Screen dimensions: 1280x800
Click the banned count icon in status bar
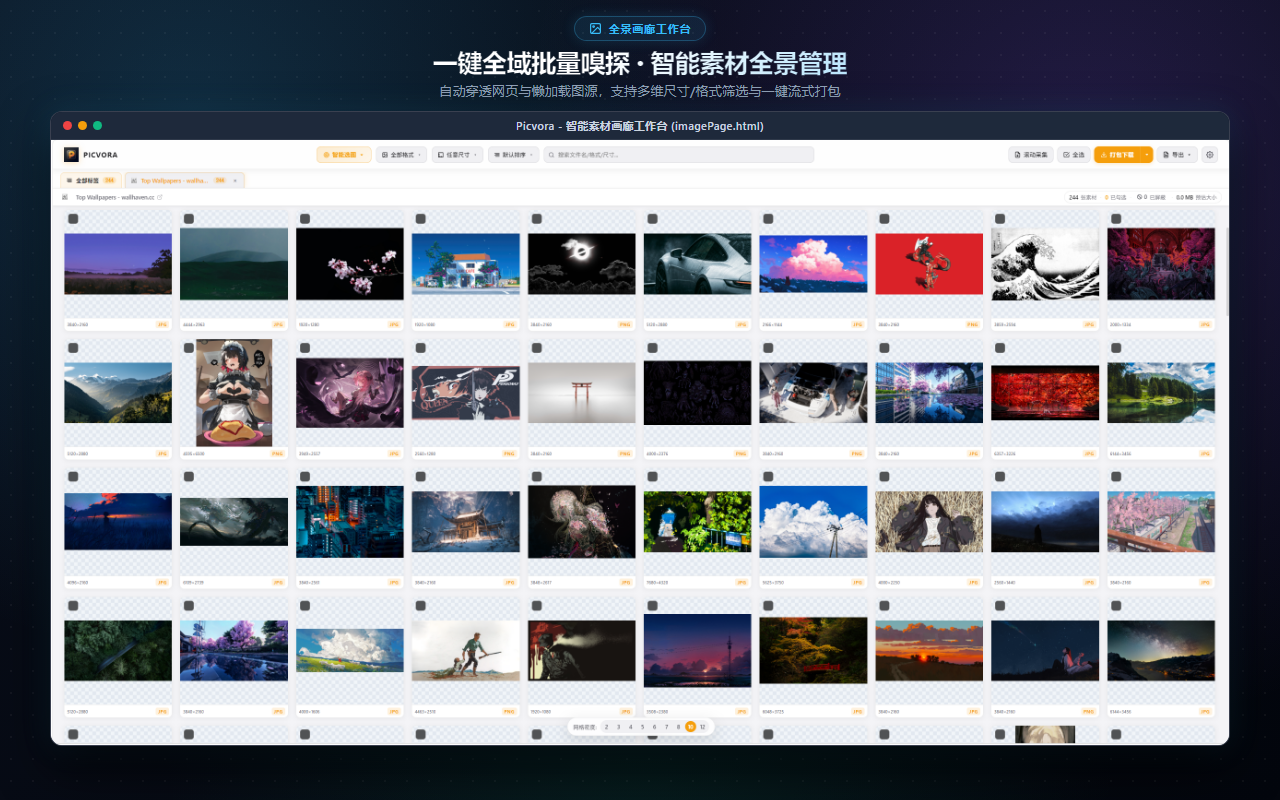(1140, 197)
